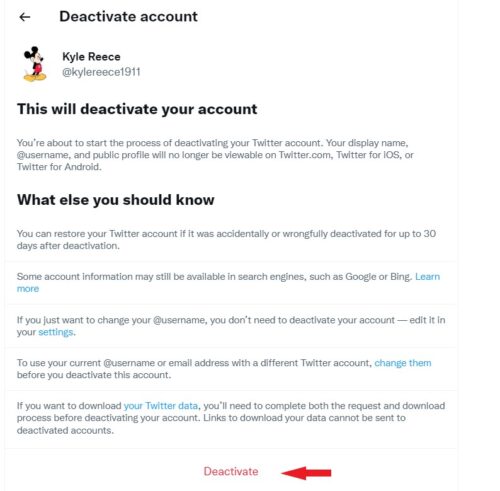This screenshot has width=500, height=491.
Task: Go back using the left arrow icon
Action: (x=25, y=17)
